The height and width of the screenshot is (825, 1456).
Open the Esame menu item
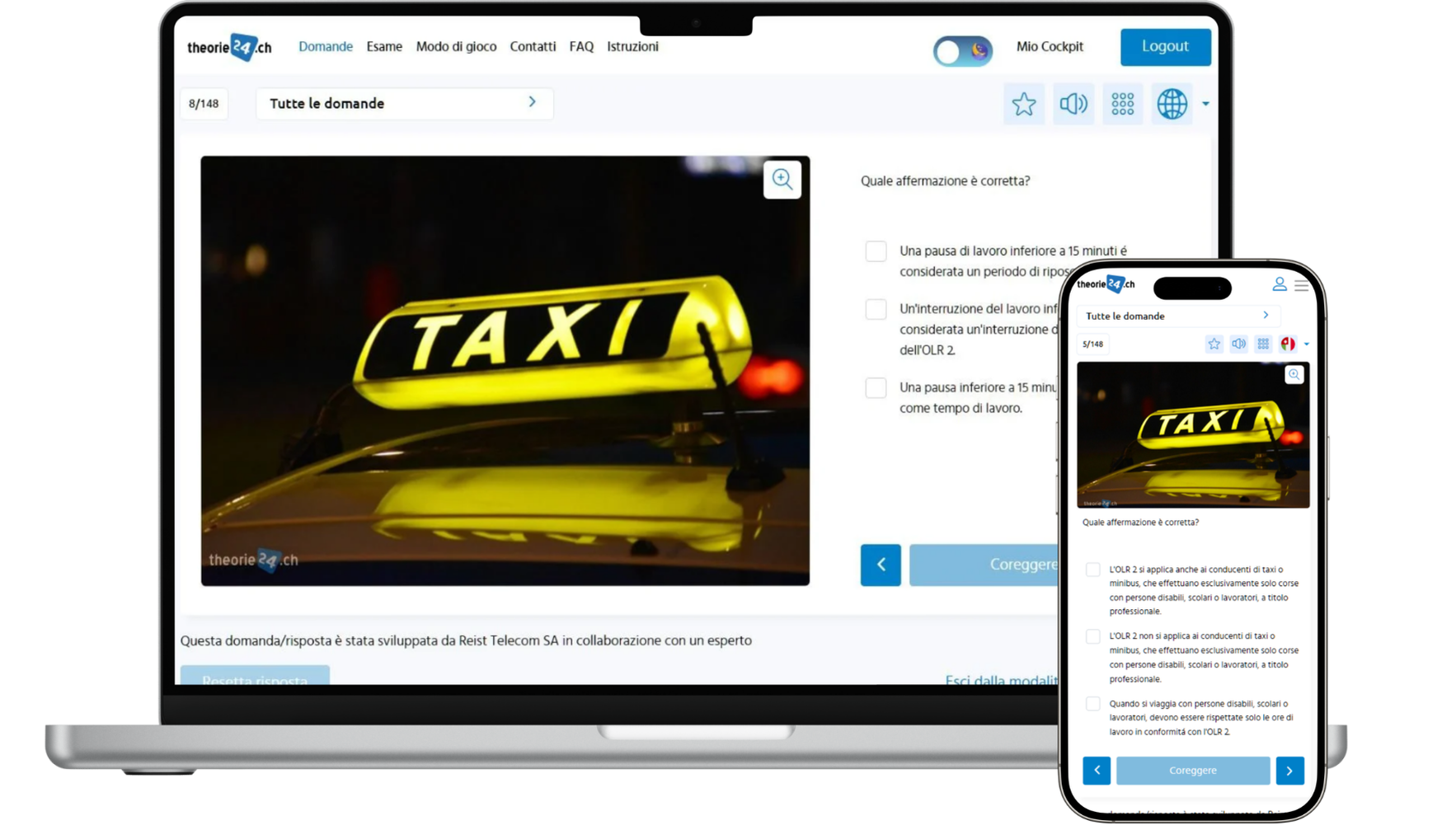[x=384, y=47]
